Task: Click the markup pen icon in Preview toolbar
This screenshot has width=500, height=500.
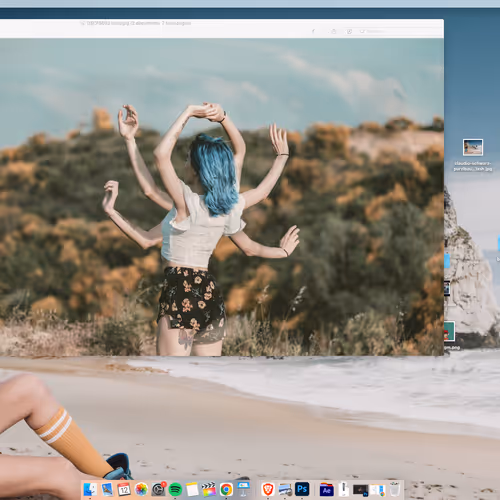Action: [313, 31]
